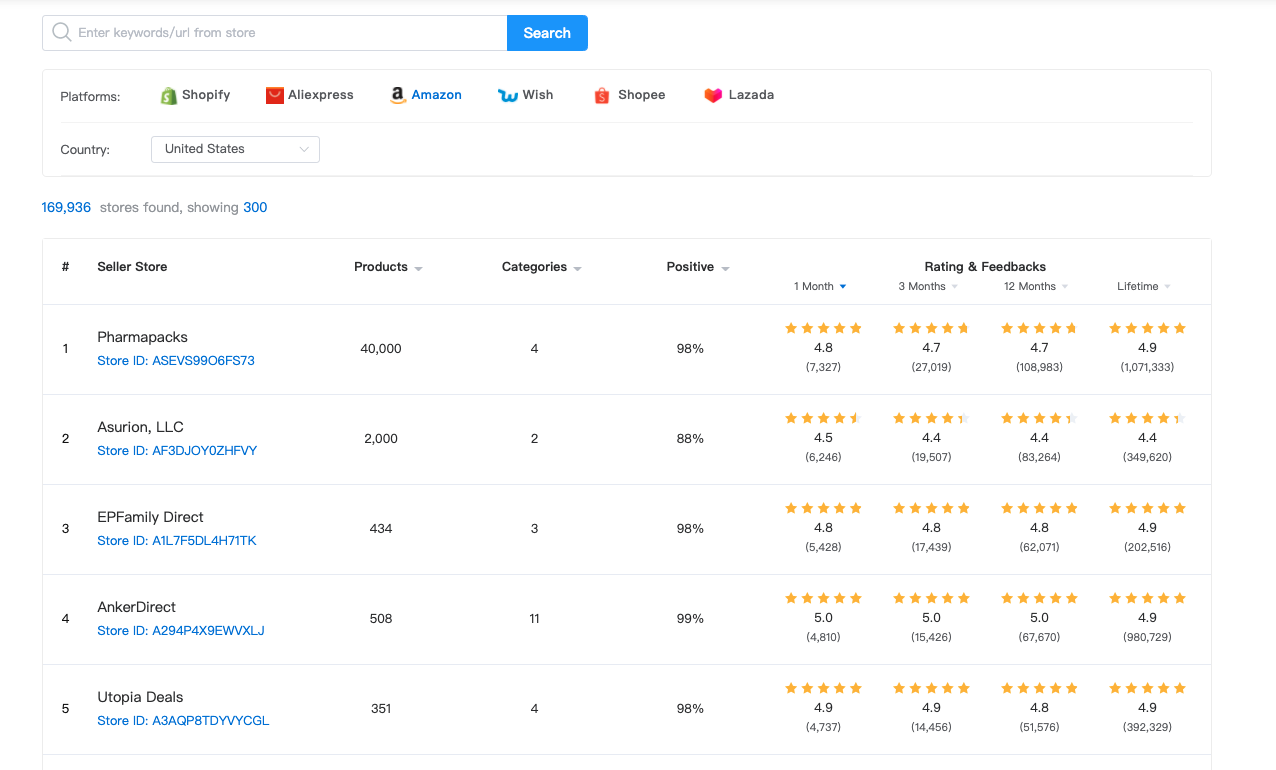Click the showing 300 number
Viewport: 1276px width, 770px height.
(255, 208)
